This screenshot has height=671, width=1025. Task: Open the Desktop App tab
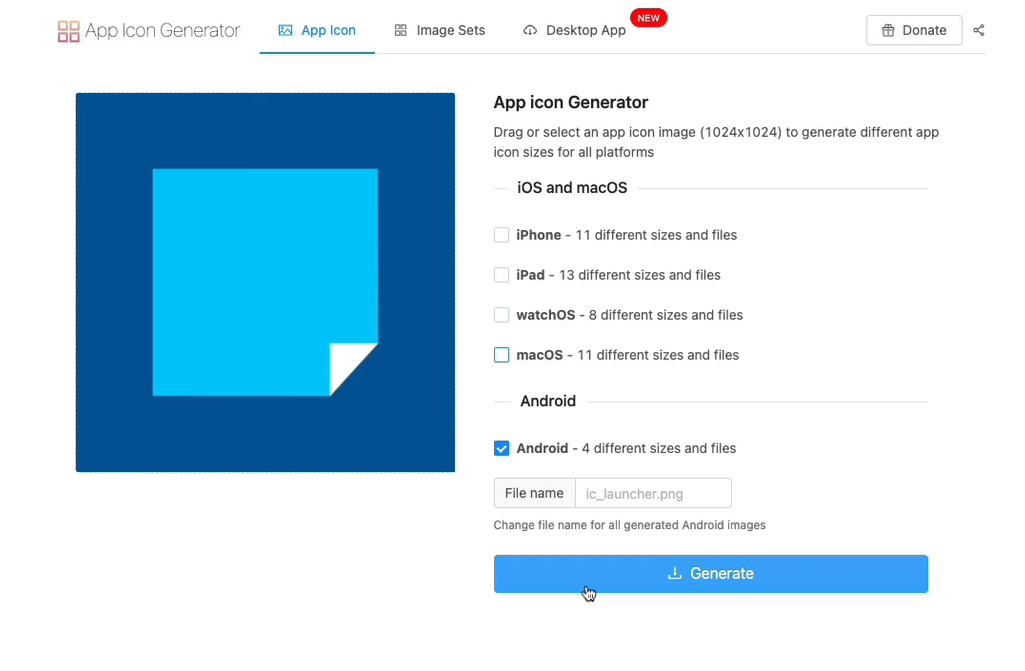click(x=585, y=30)
